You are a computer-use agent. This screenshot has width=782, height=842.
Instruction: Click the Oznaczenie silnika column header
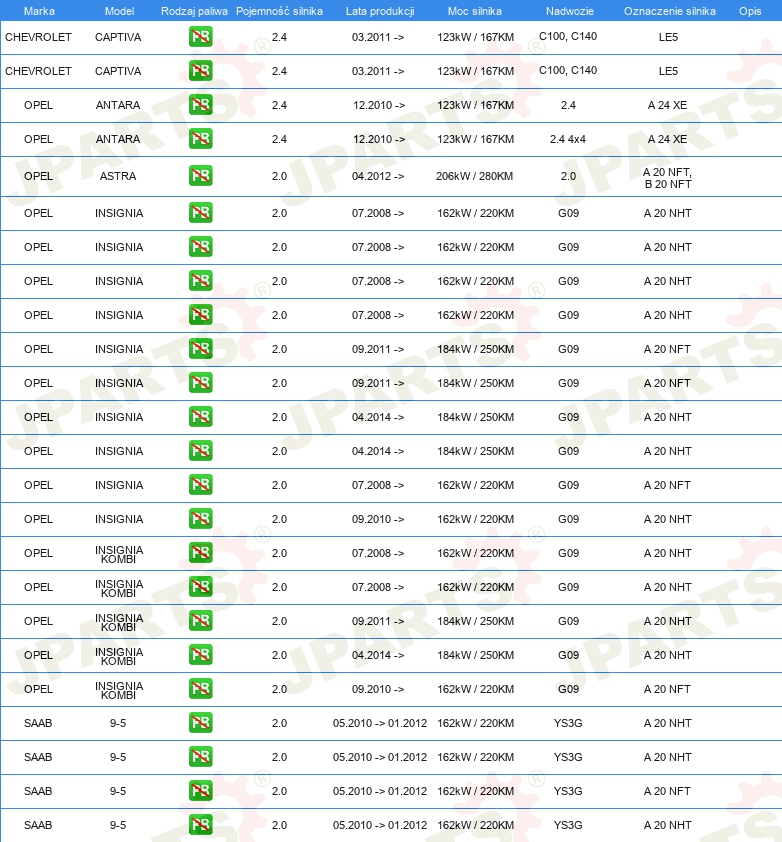(670, 11)
